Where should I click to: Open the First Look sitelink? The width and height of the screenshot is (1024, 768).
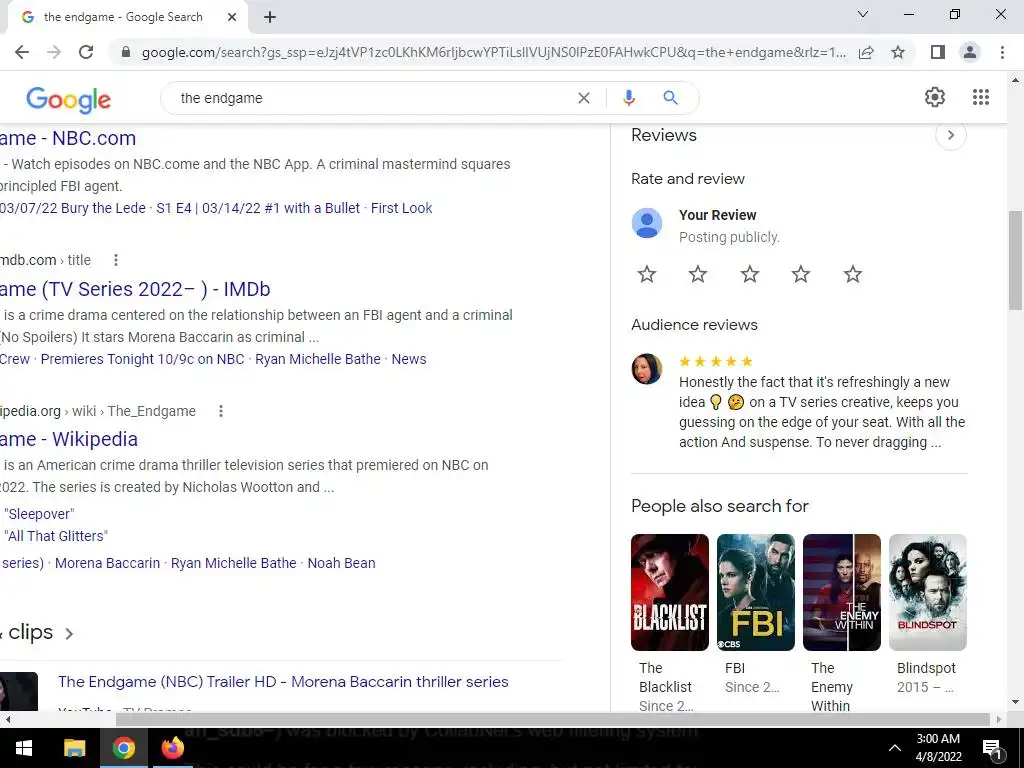point(402,208)
